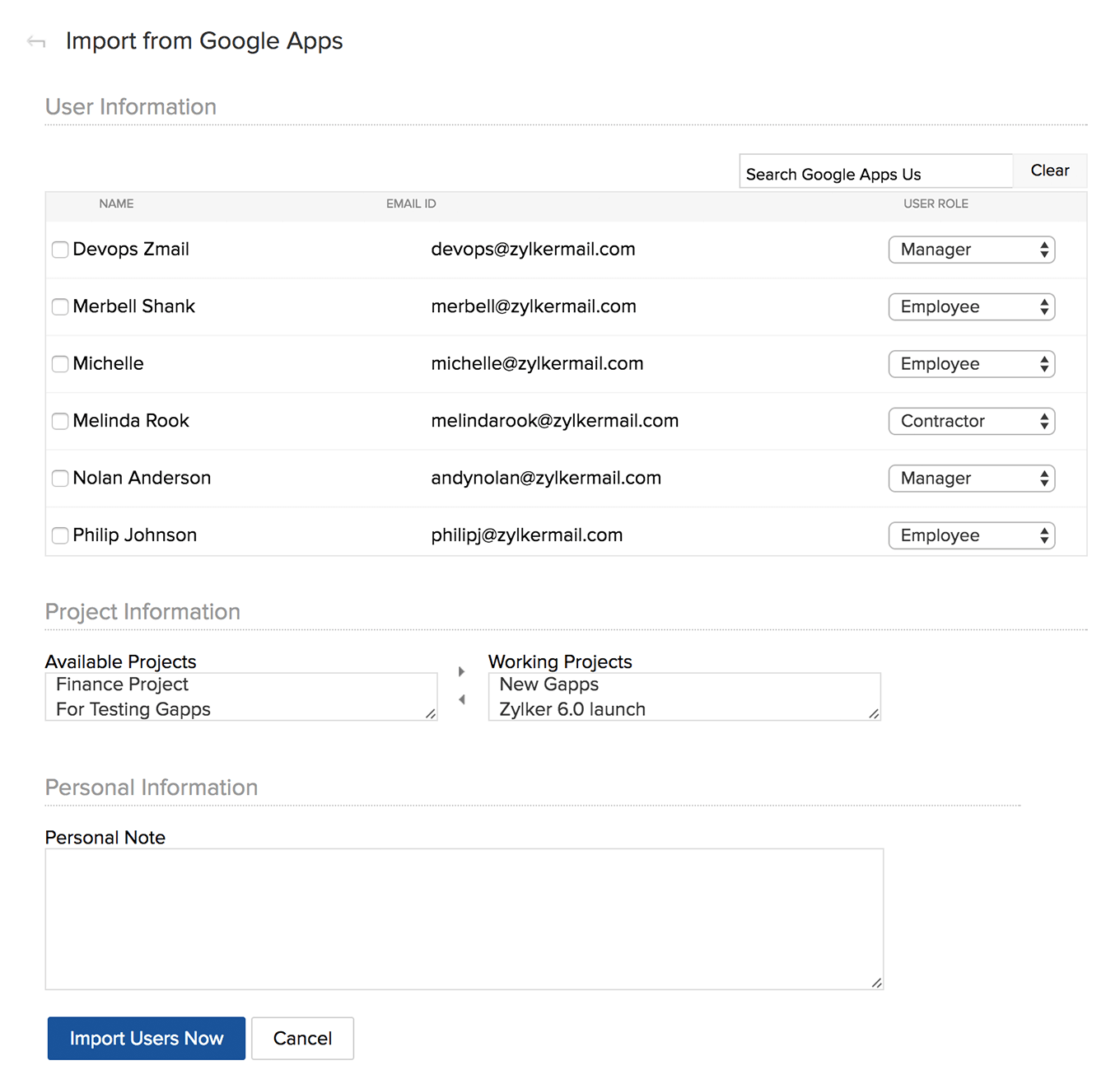Check the box for Michelle
1120x1084 pixels.
[x=60, y=364]
